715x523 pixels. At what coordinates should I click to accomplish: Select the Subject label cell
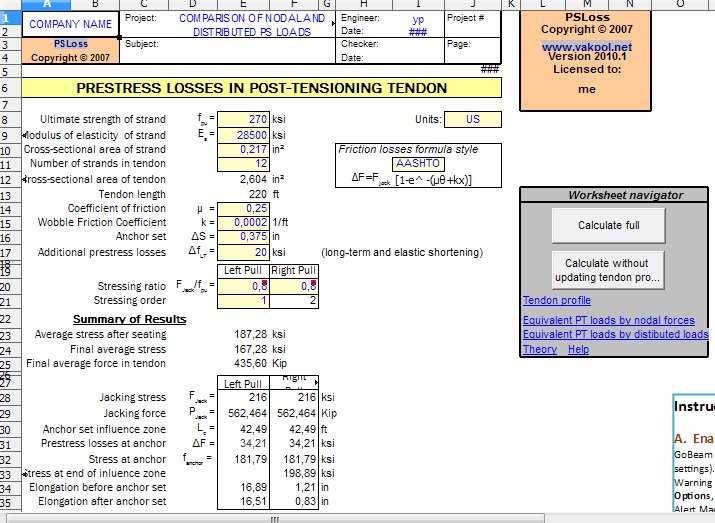pyautogui.click(x=142, y=44)
